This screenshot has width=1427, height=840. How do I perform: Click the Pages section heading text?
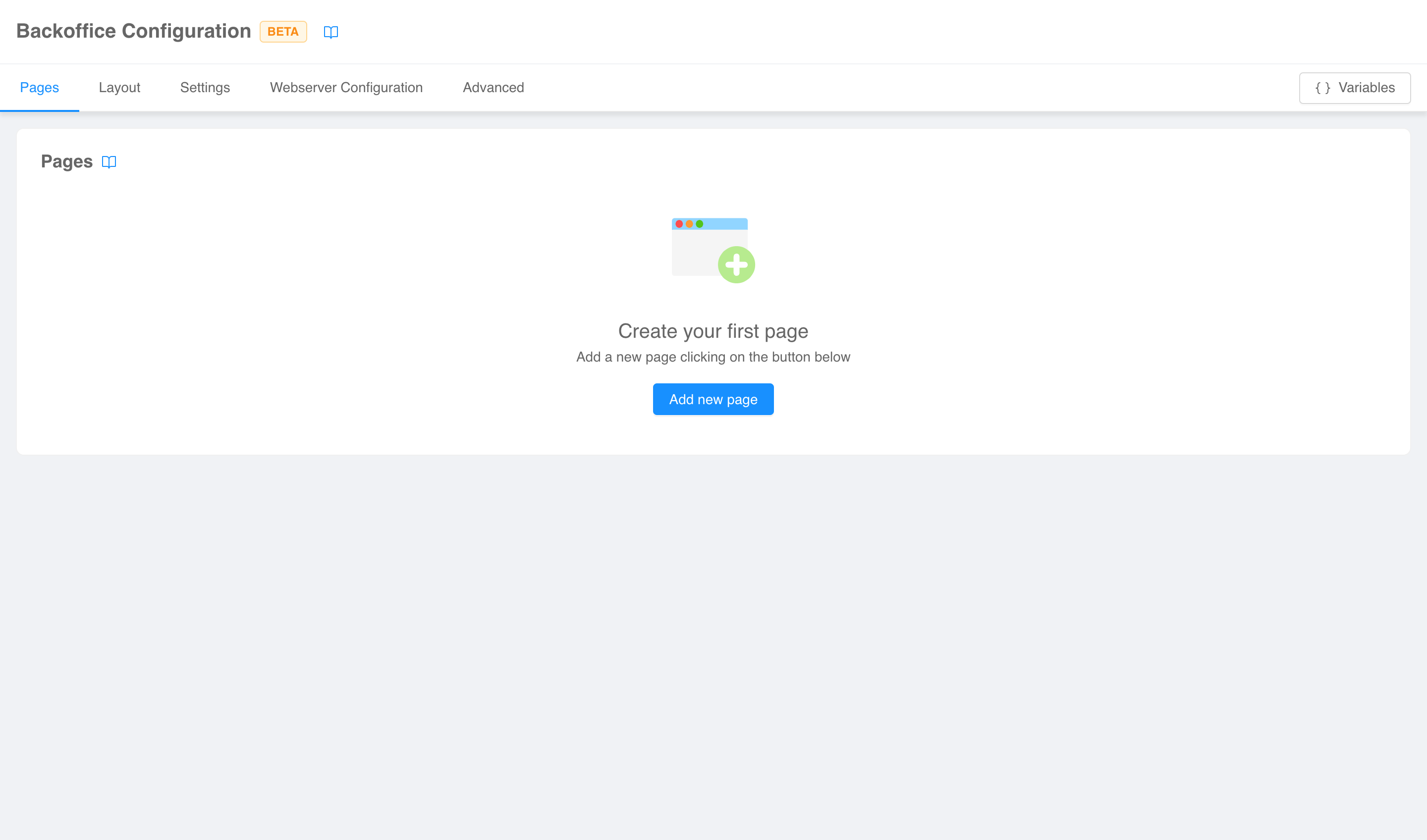pyautogui.click(x=67, y=162)
